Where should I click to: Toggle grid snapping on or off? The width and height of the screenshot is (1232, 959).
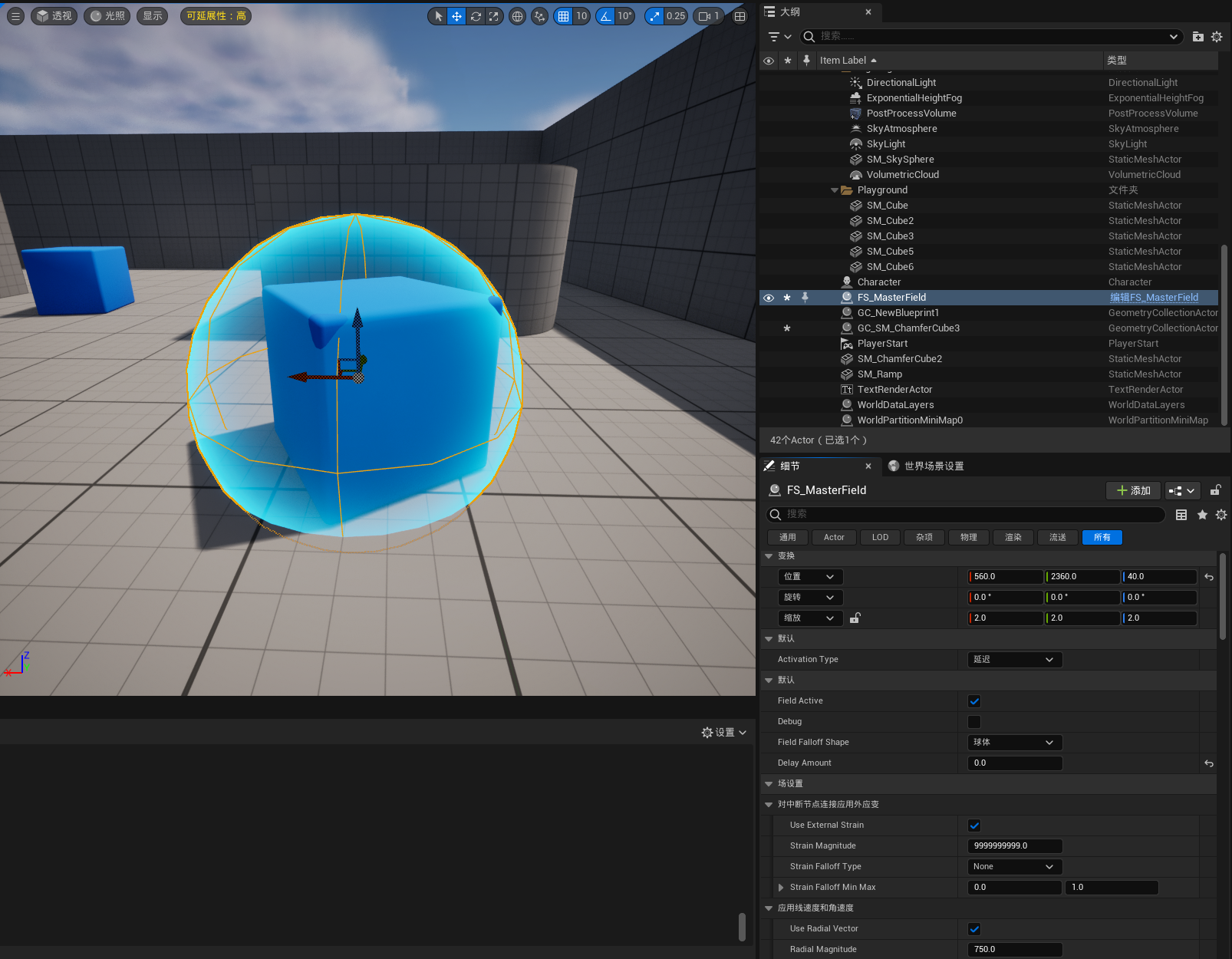pyautogui.click(x=564, y=16)
